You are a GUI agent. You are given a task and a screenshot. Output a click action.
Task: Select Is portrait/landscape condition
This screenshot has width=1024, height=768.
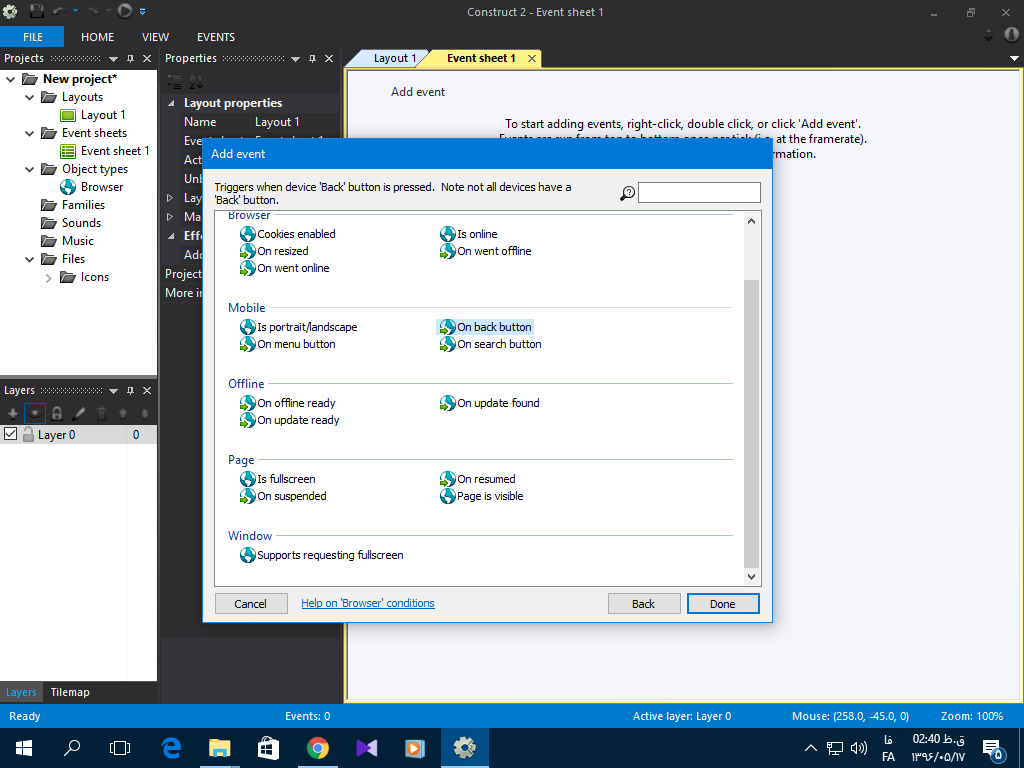coord(299,327)
